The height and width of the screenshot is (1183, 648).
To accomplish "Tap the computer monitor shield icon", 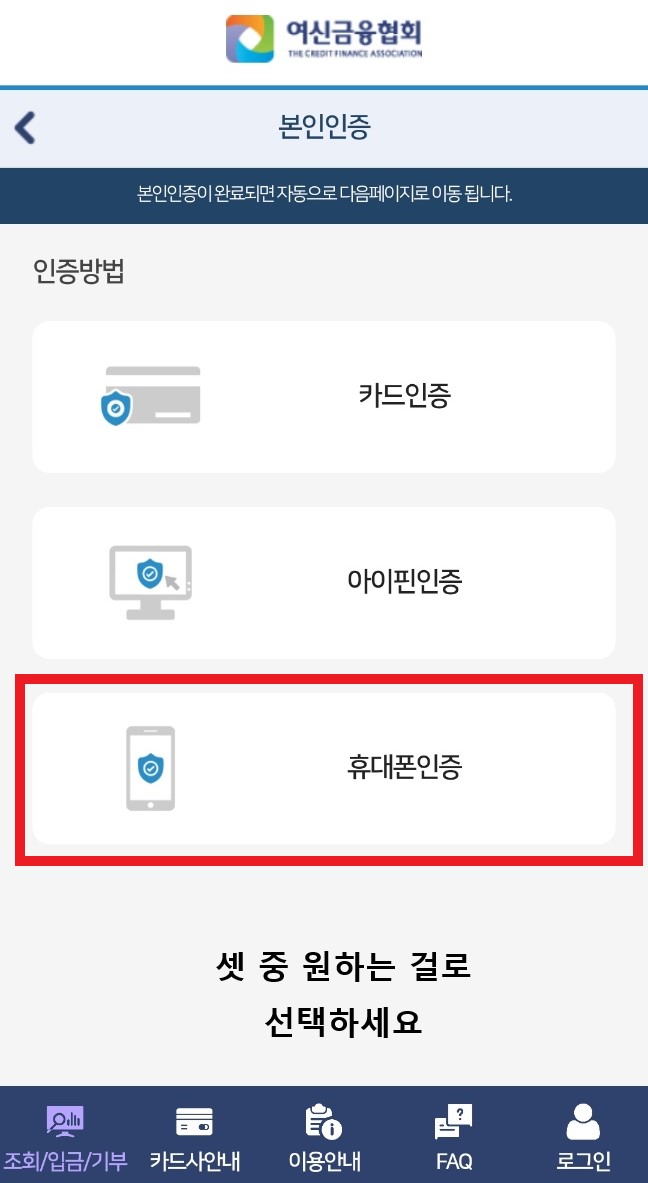I will point(151,582).
